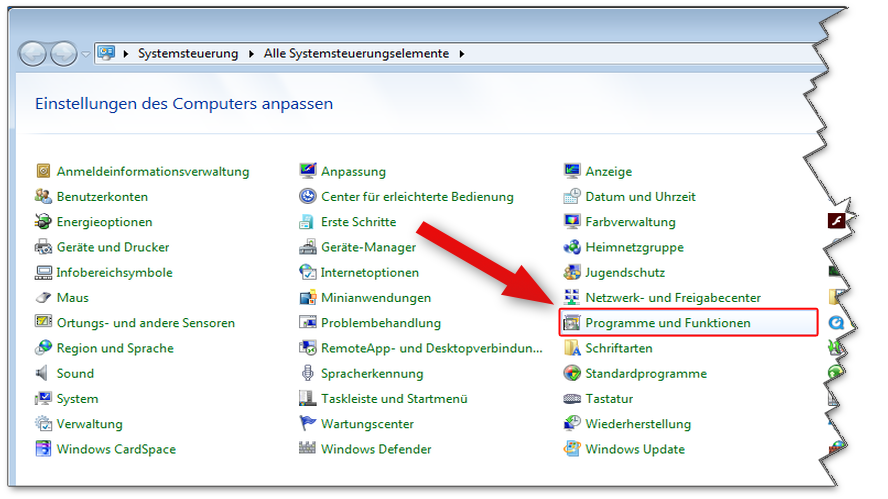Click the Anmeldeinformationsverwaltung vault icon
The height and width of the screenshot is (499, 888).
43,171
